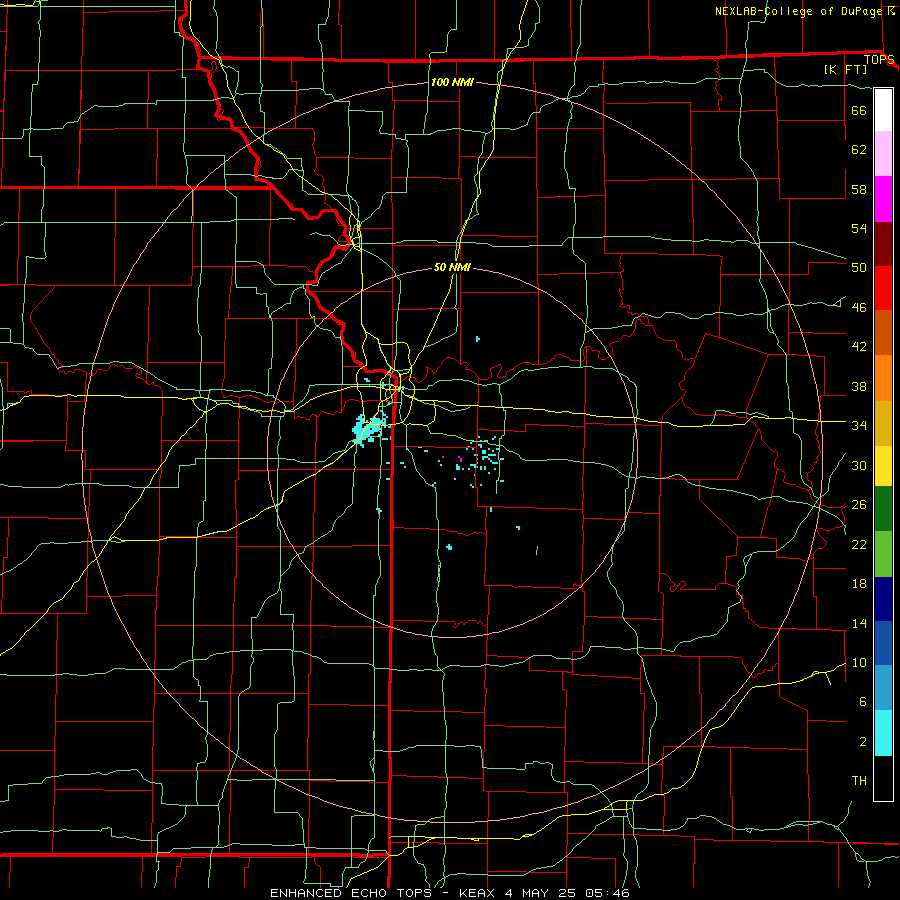The width and height of the screenshot is (900, 900).
Task: Click the cyan swatch near 2
Action: point(883,733)
